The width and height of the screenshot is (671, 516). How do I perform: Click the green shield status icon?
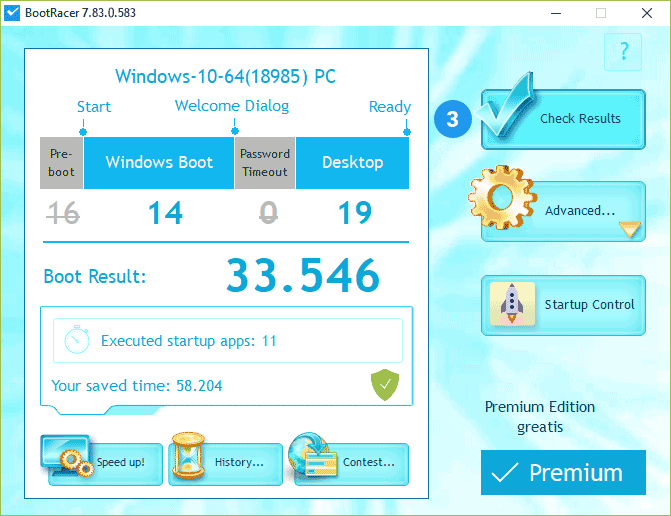pyautogui.click(x=386, y=384)
